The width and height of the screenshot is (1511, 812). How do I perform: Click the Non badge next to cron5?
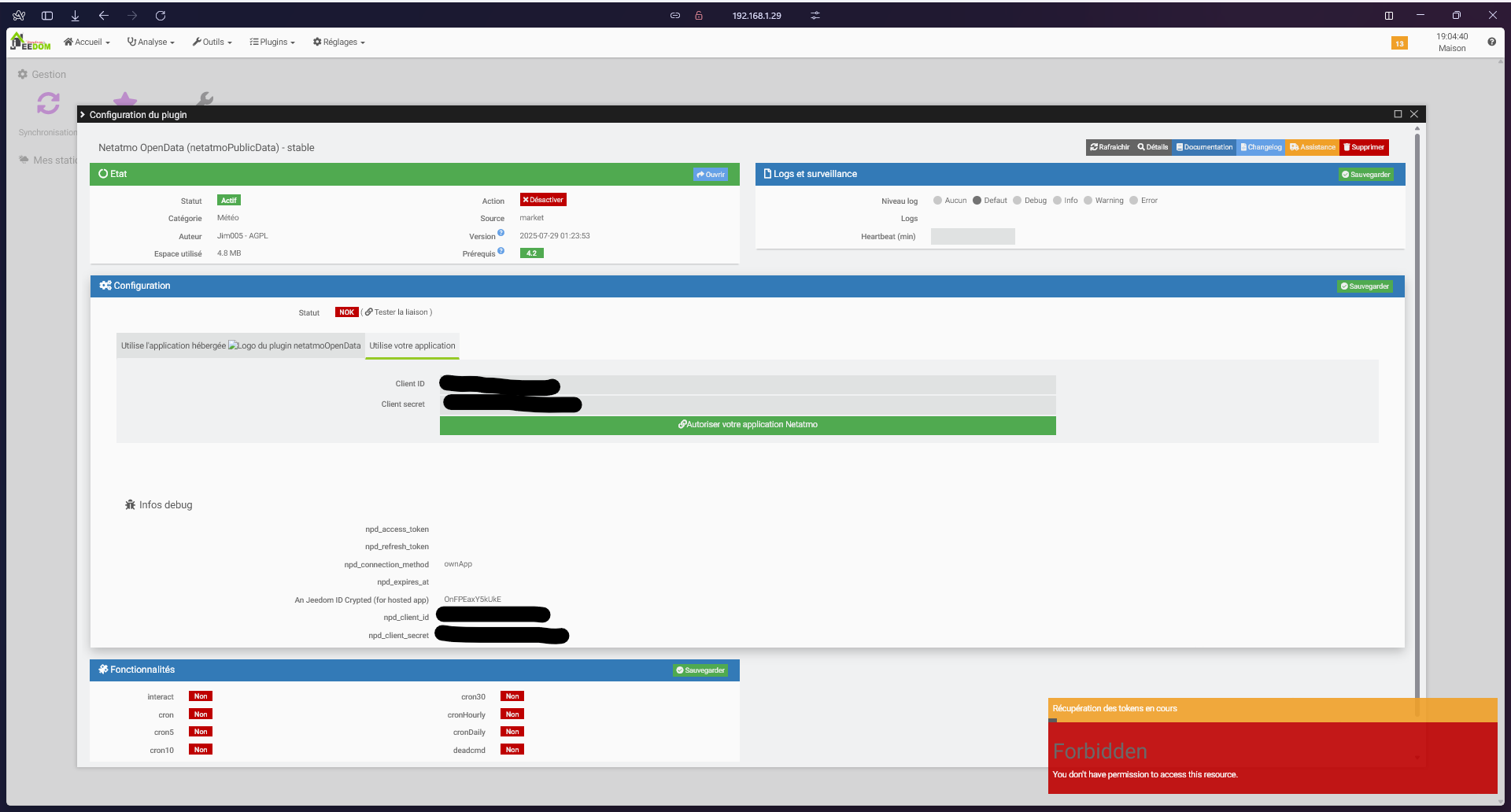tap(201, 732)
